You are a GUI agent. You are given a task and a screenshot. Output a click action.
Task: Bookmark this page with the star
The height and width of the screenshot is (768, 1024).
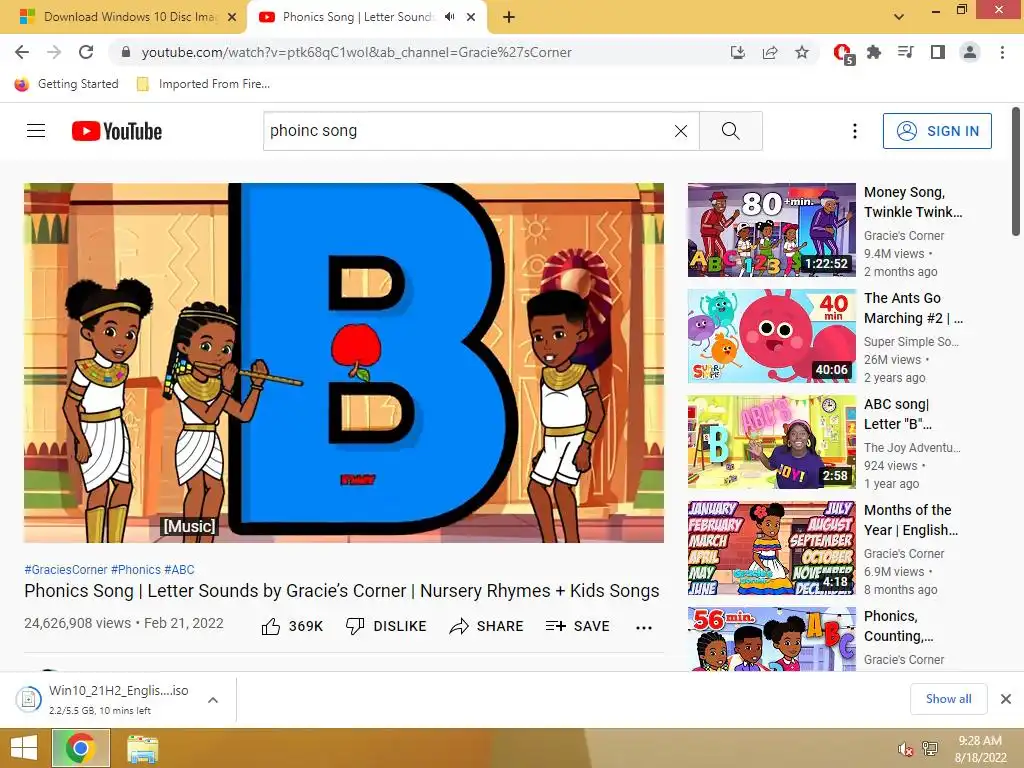(x=802, y=52)
